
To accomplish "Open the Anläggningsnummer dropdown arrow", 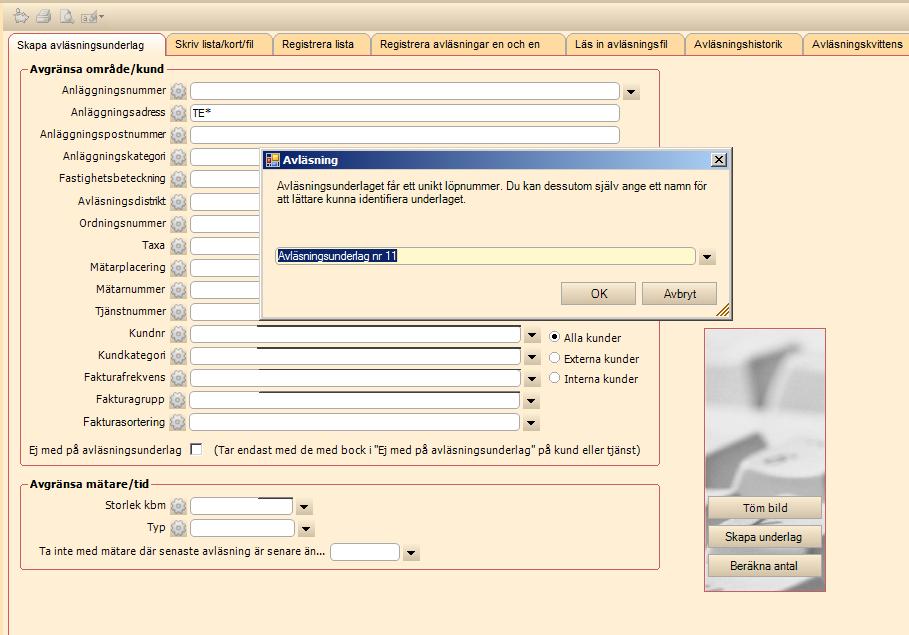I will pyautogui.click(x=631, y=92).
